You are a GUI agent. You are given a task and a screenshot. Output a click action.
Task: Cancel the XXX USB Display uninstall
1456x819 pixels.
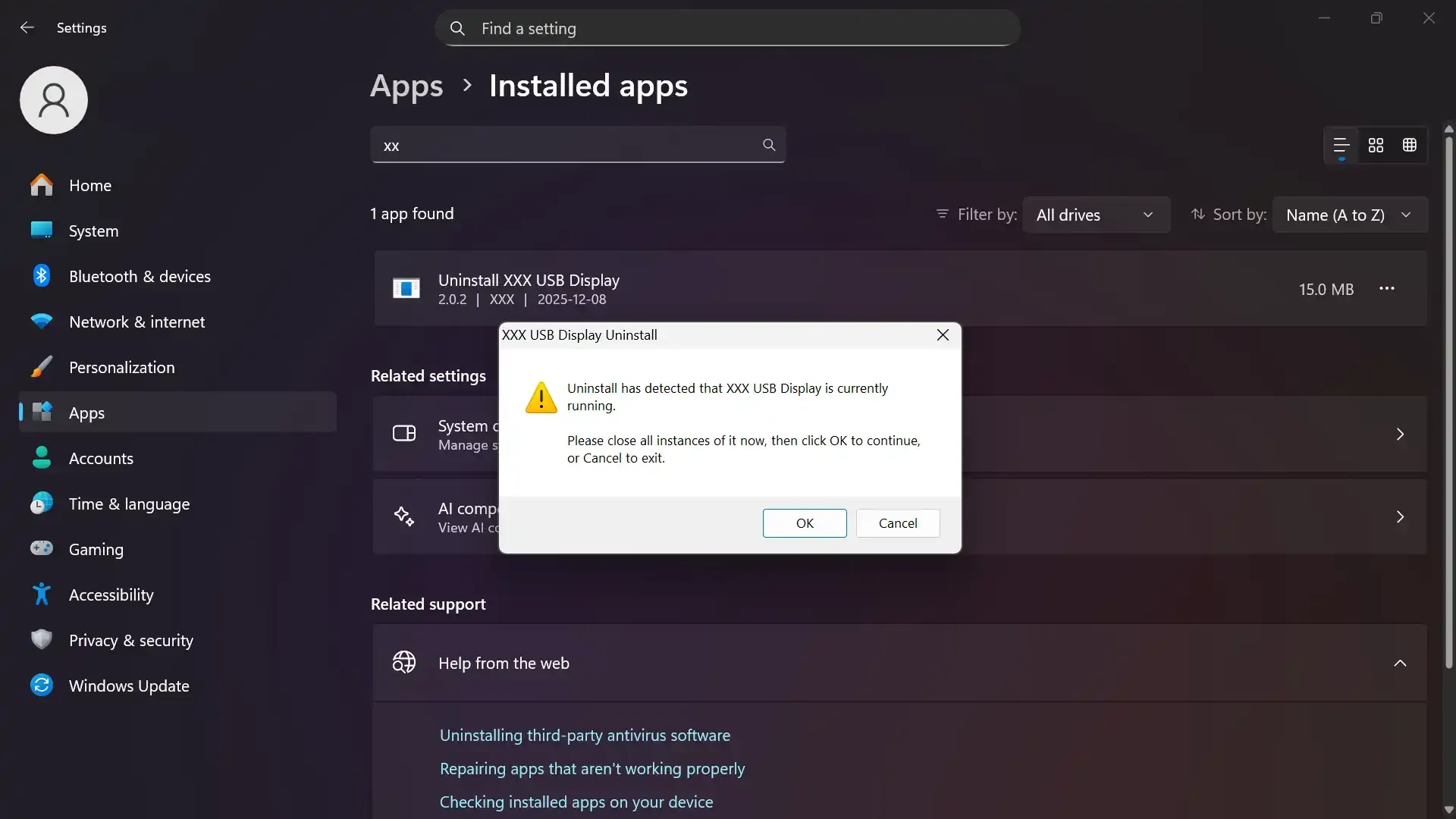[898, 523]
